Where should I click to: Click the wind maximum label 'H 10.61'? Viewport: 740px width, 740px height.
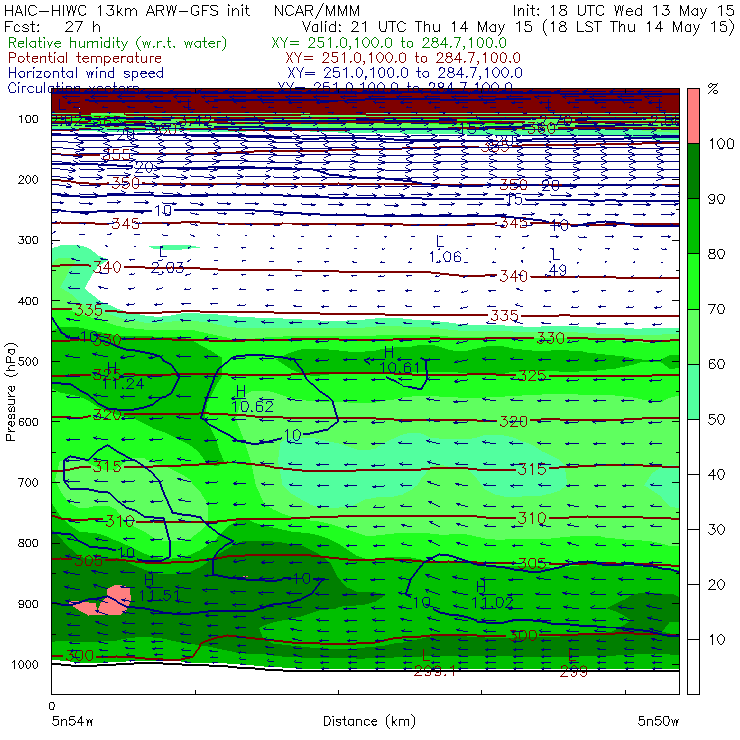coord(399,360)
